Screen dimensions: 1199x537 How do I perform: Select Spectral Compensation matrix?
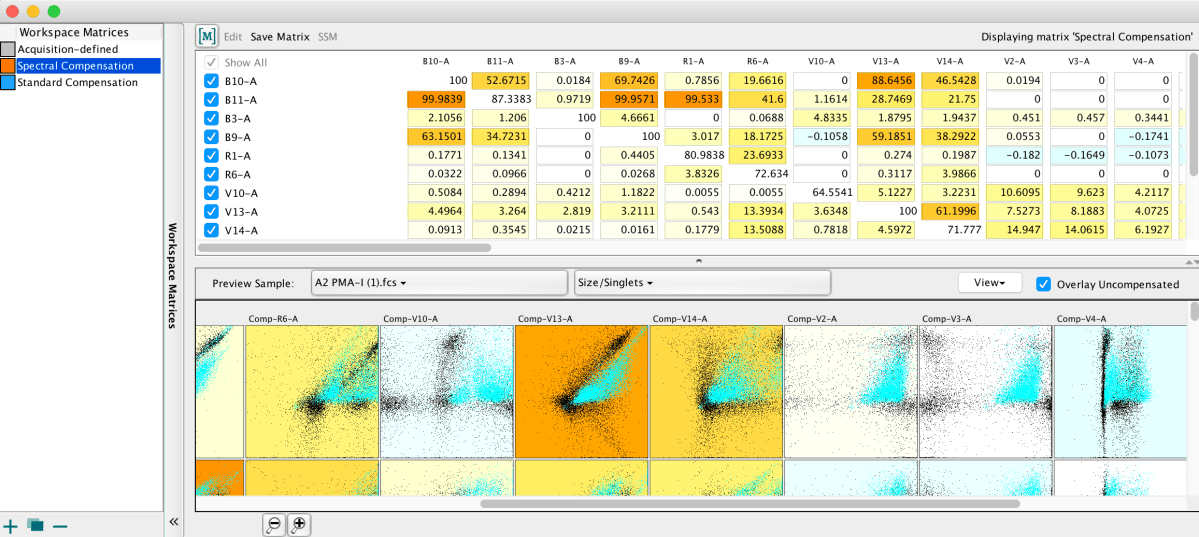[76, 66]
